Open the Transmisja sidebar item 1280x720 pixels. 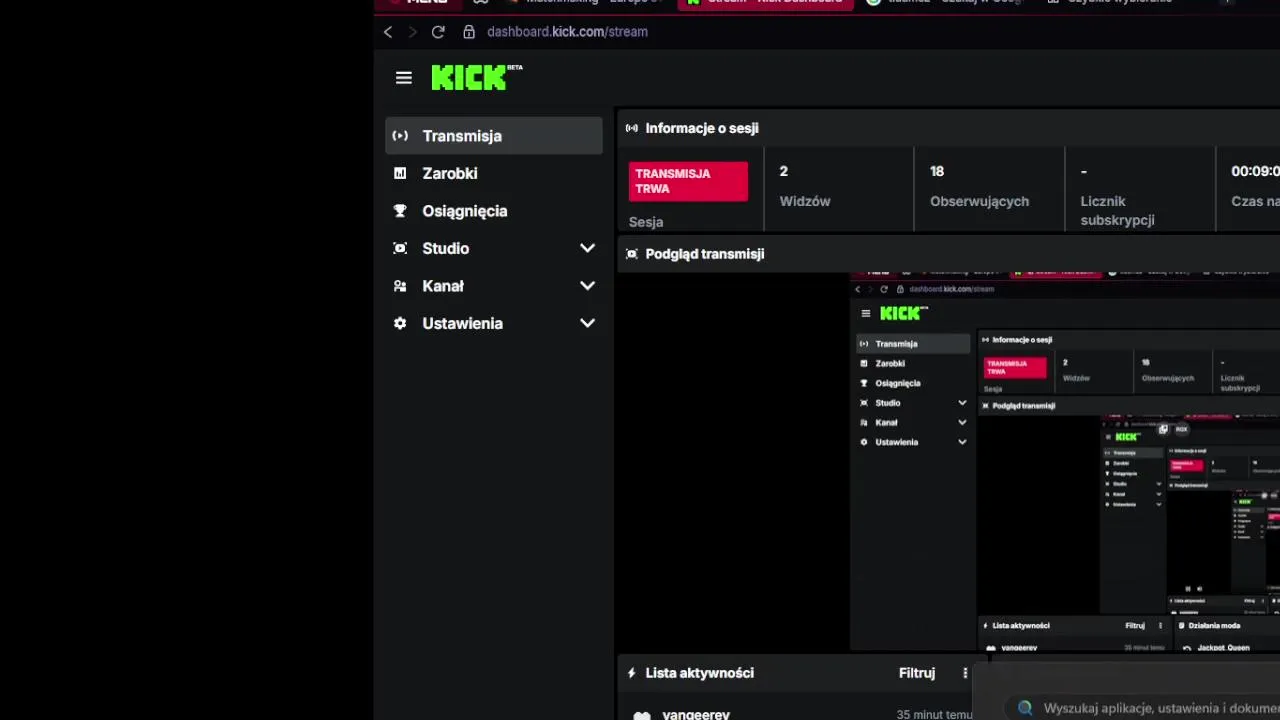(x=494, y=136)
